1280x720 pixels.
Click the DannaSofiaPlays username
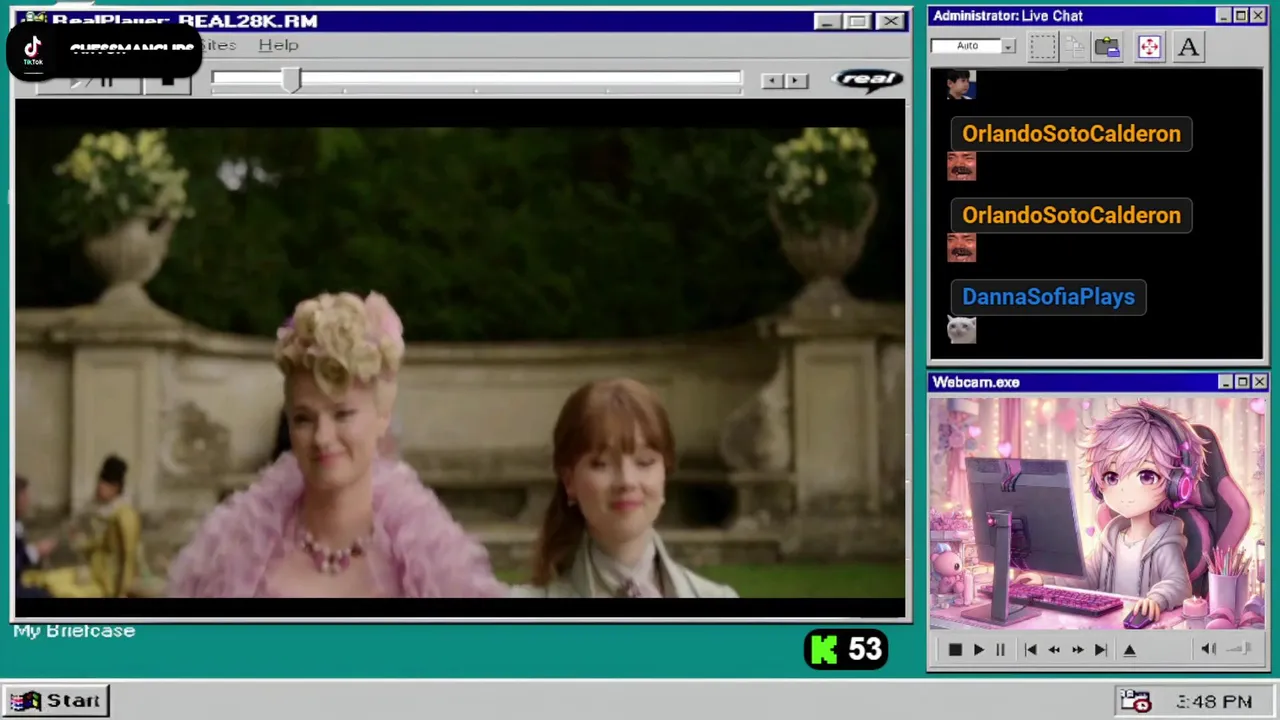coord(1048,297)
